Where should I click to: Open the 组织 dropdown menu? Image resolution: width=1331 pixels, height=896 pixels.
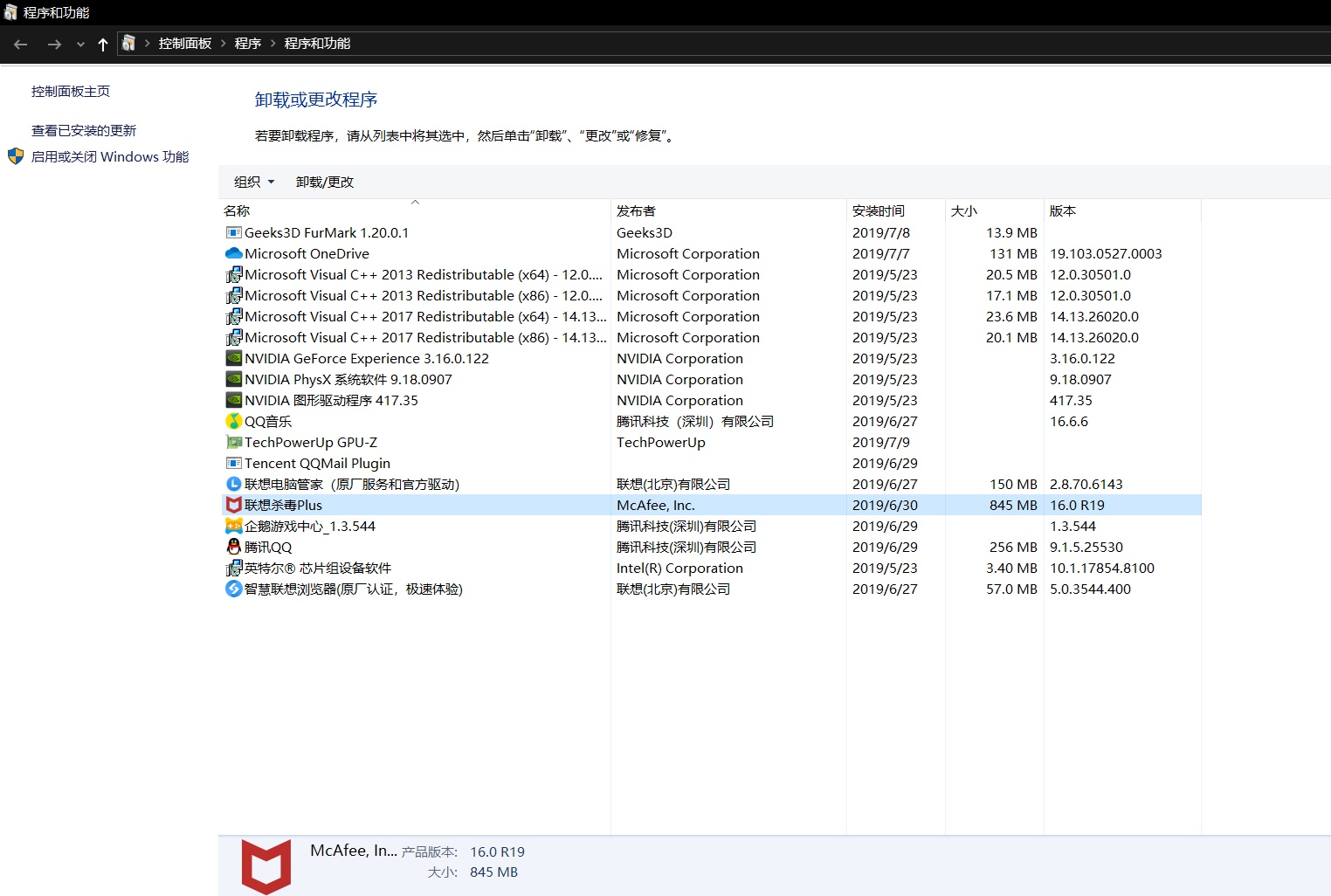(254, 182)
